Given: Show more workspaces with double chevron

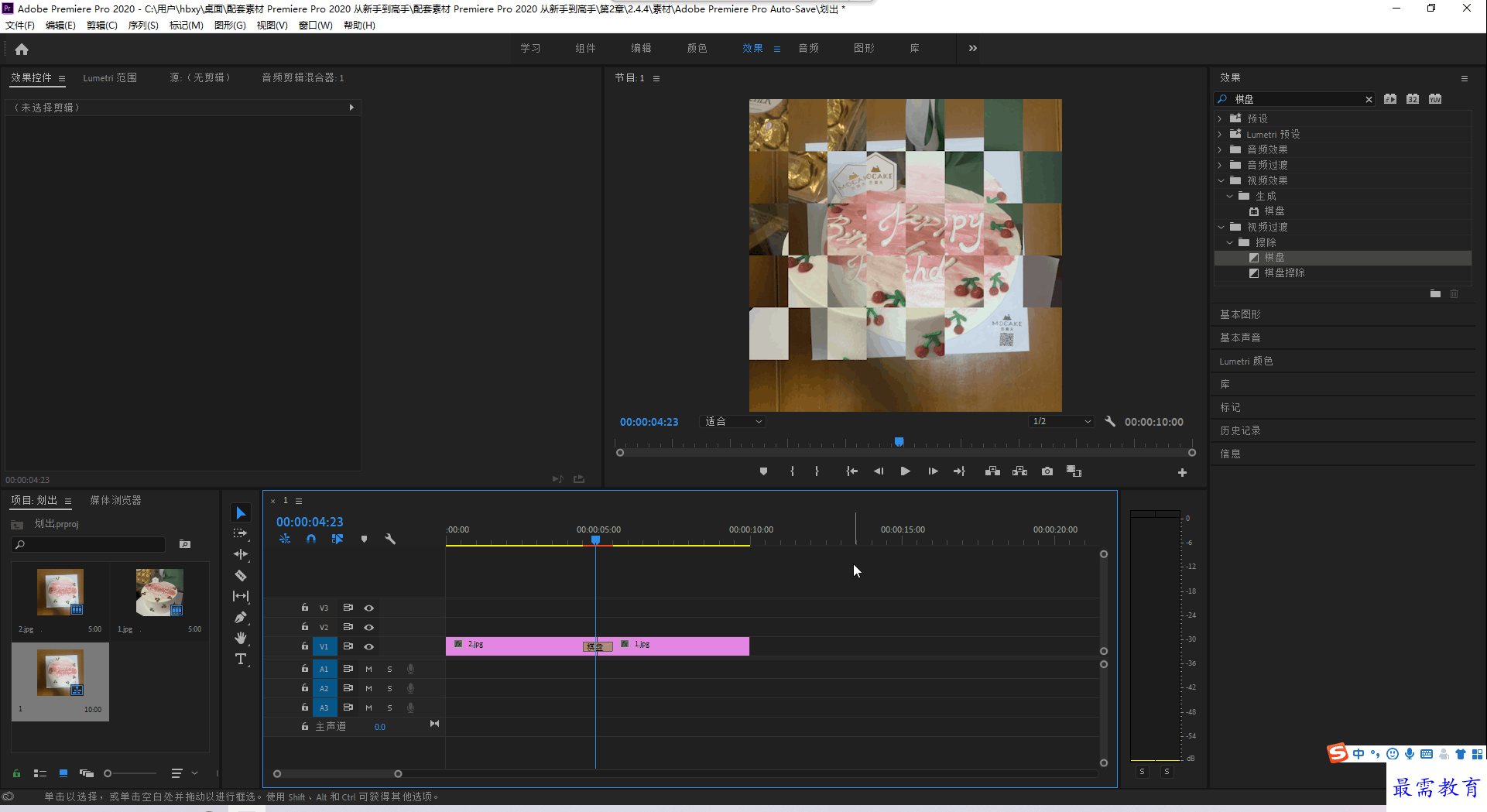Looking at the screenshot, I should tap(972, 48).
